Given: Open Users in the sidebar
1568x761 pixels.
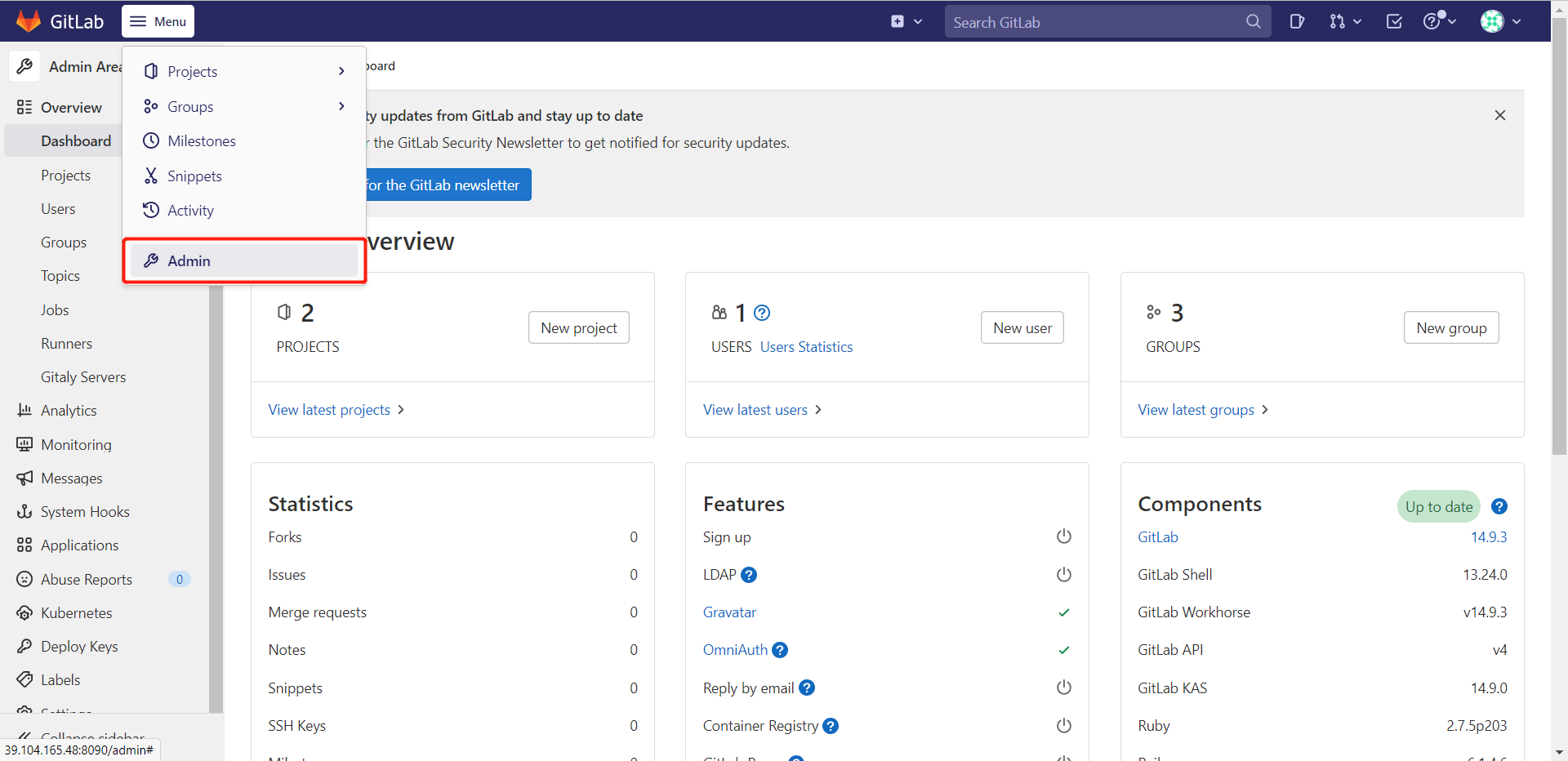Looking at the screenshot, I should coord(58,209).
